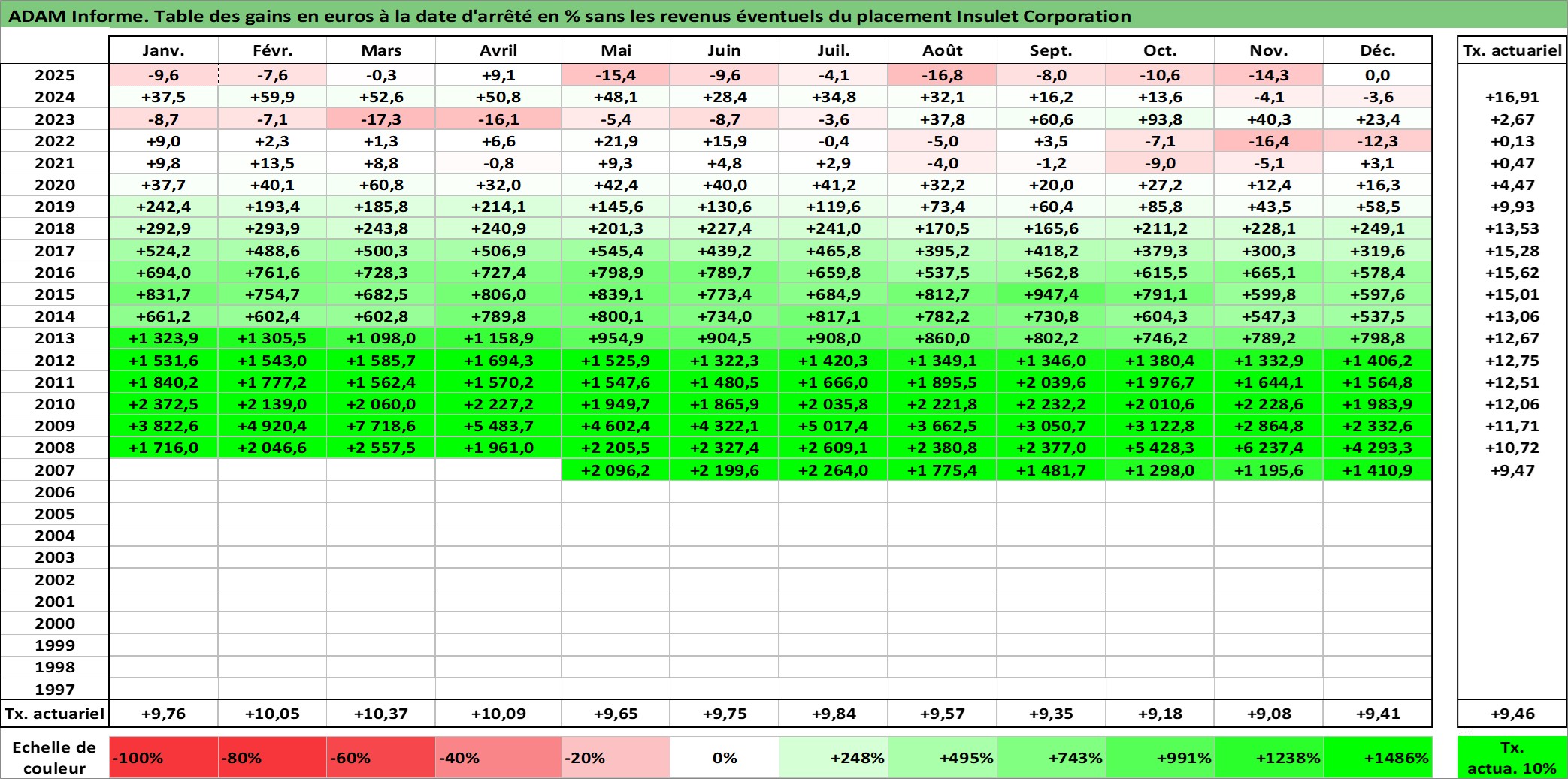Click the -20% light pink color swatch

(616, 757)
